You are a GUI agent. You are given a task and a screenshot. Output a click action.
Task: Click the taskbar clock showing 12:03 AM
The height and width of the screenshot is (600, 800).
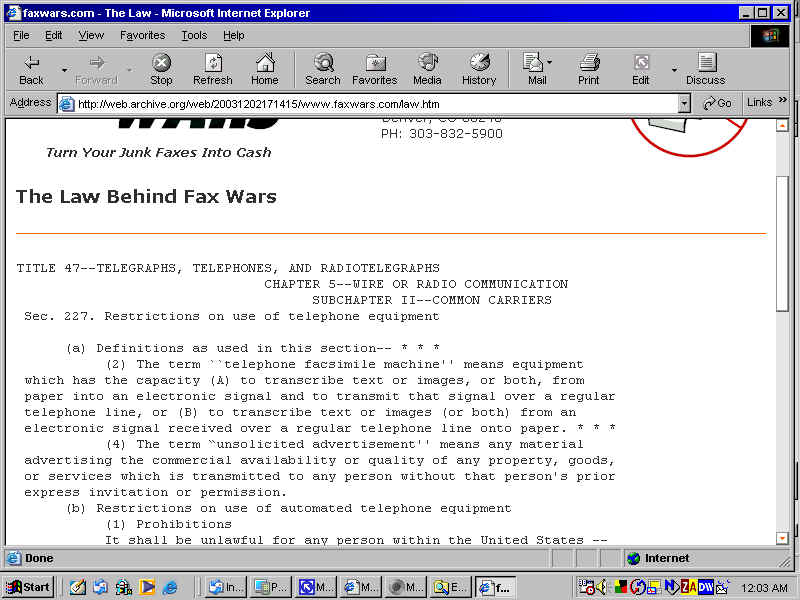(x=764, y=588)
